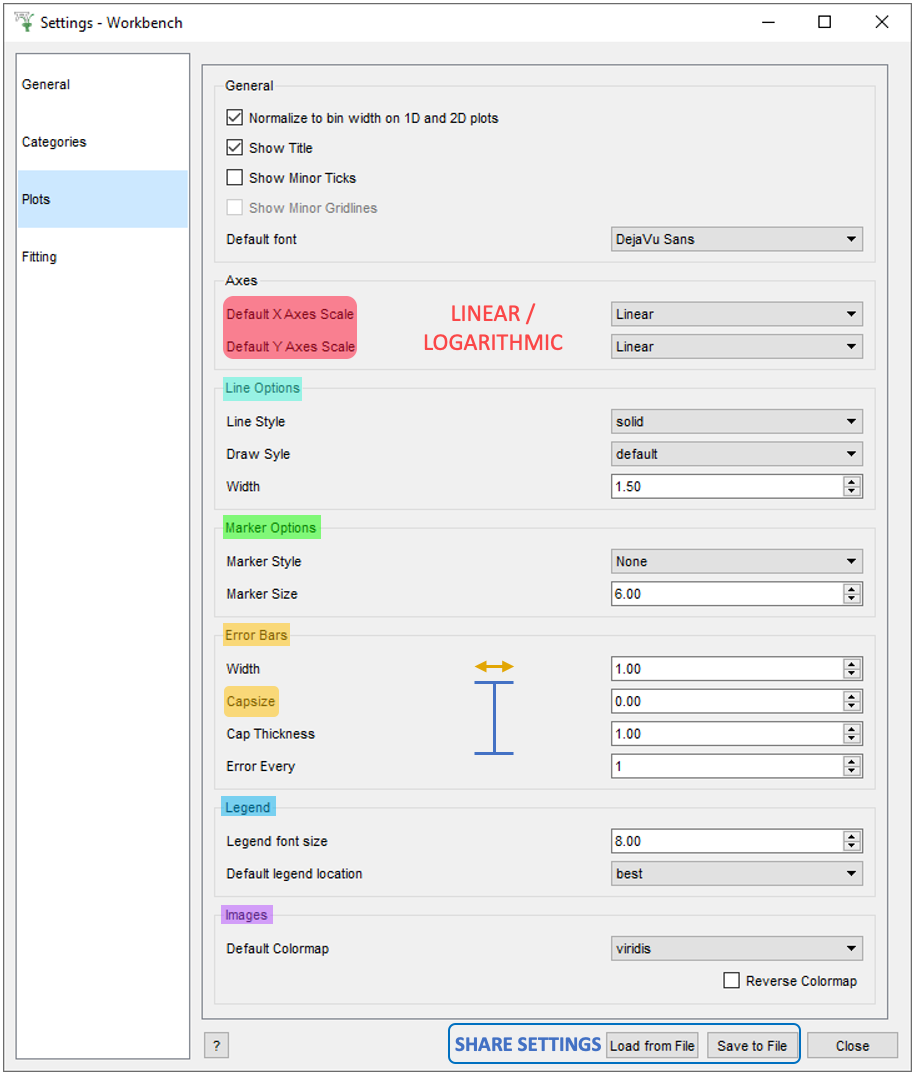915x1074 pixels.
Task: Open the Default Colormap viridis dropdown
Action: click(736, 949)
